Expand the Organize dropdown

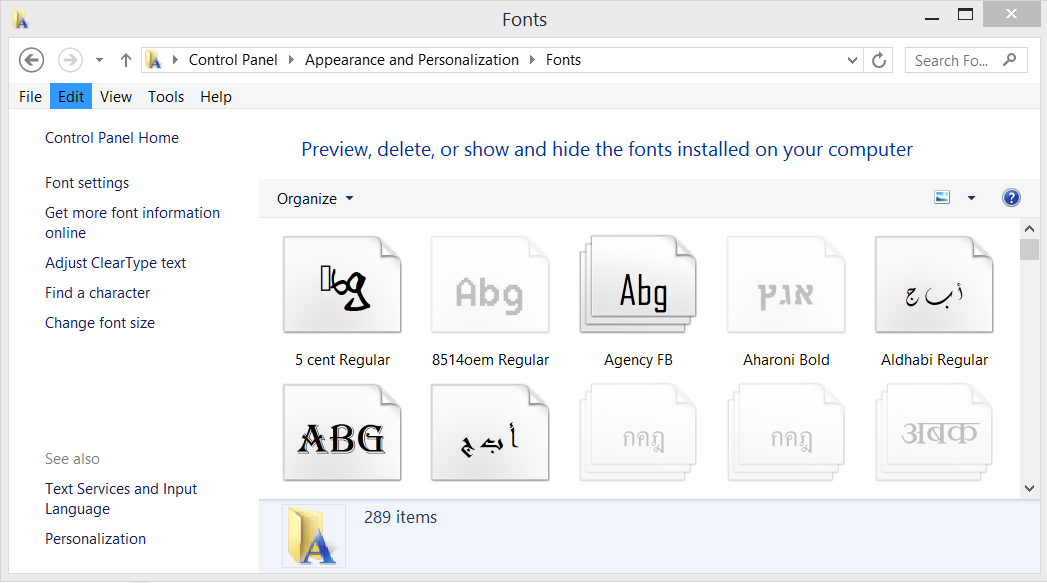[x=315, y=199]
